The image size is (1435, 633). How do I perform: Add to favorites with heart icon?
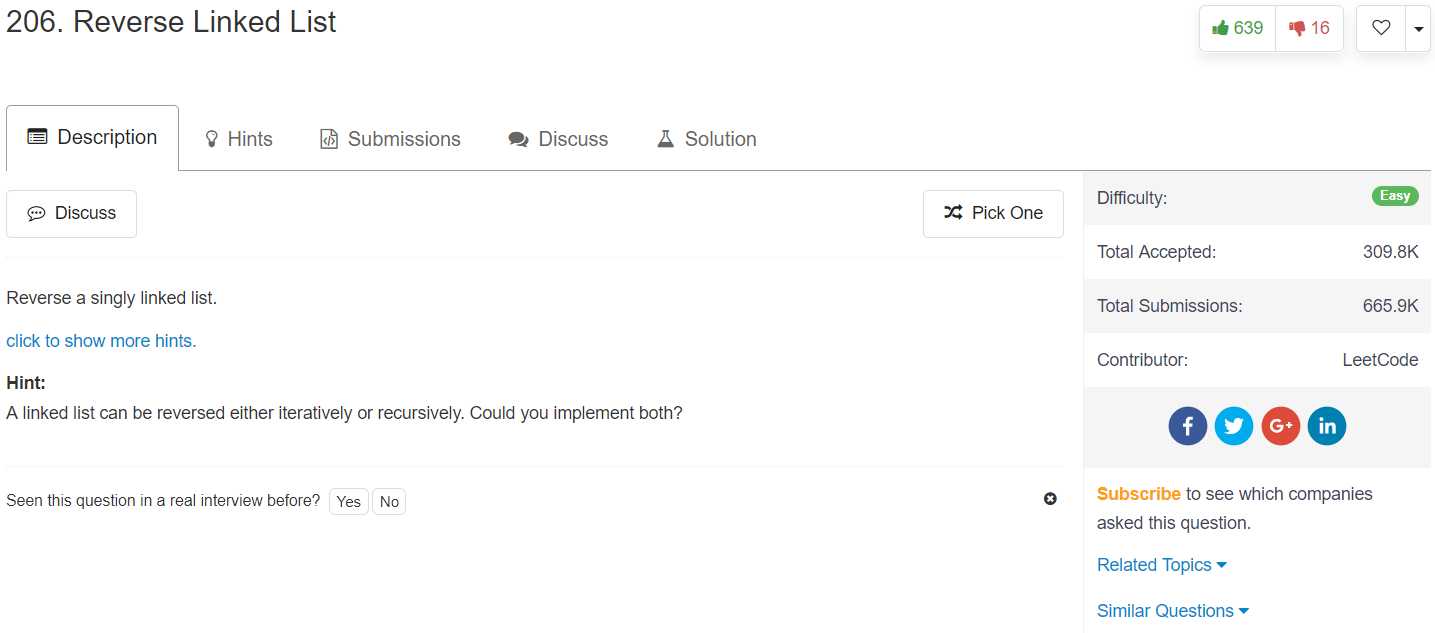tap(1381, 28)
